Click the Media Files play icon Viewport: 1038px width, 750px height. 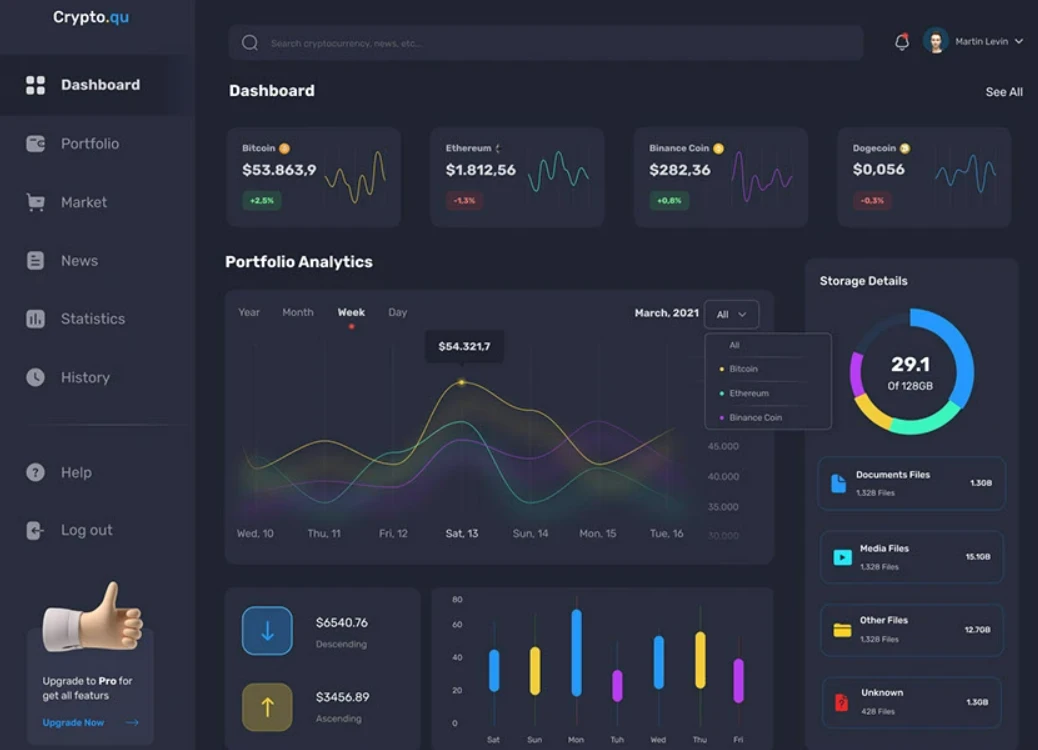(842, 557)
